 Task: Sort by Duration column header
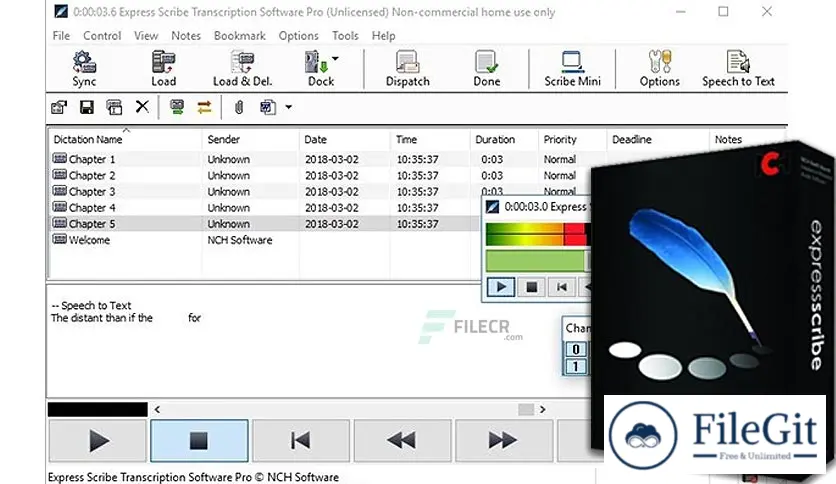[504, 140]
